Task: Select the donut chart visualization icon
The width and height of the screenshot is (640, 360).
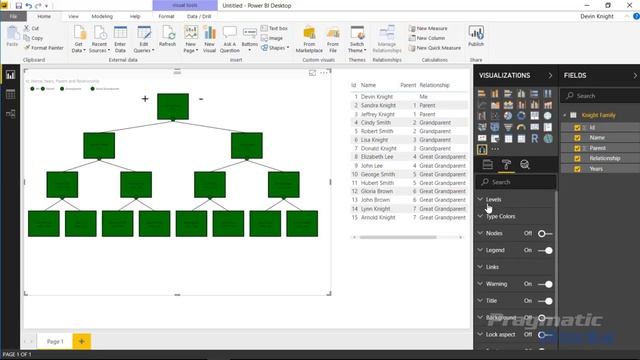Action: pos(521,116)
